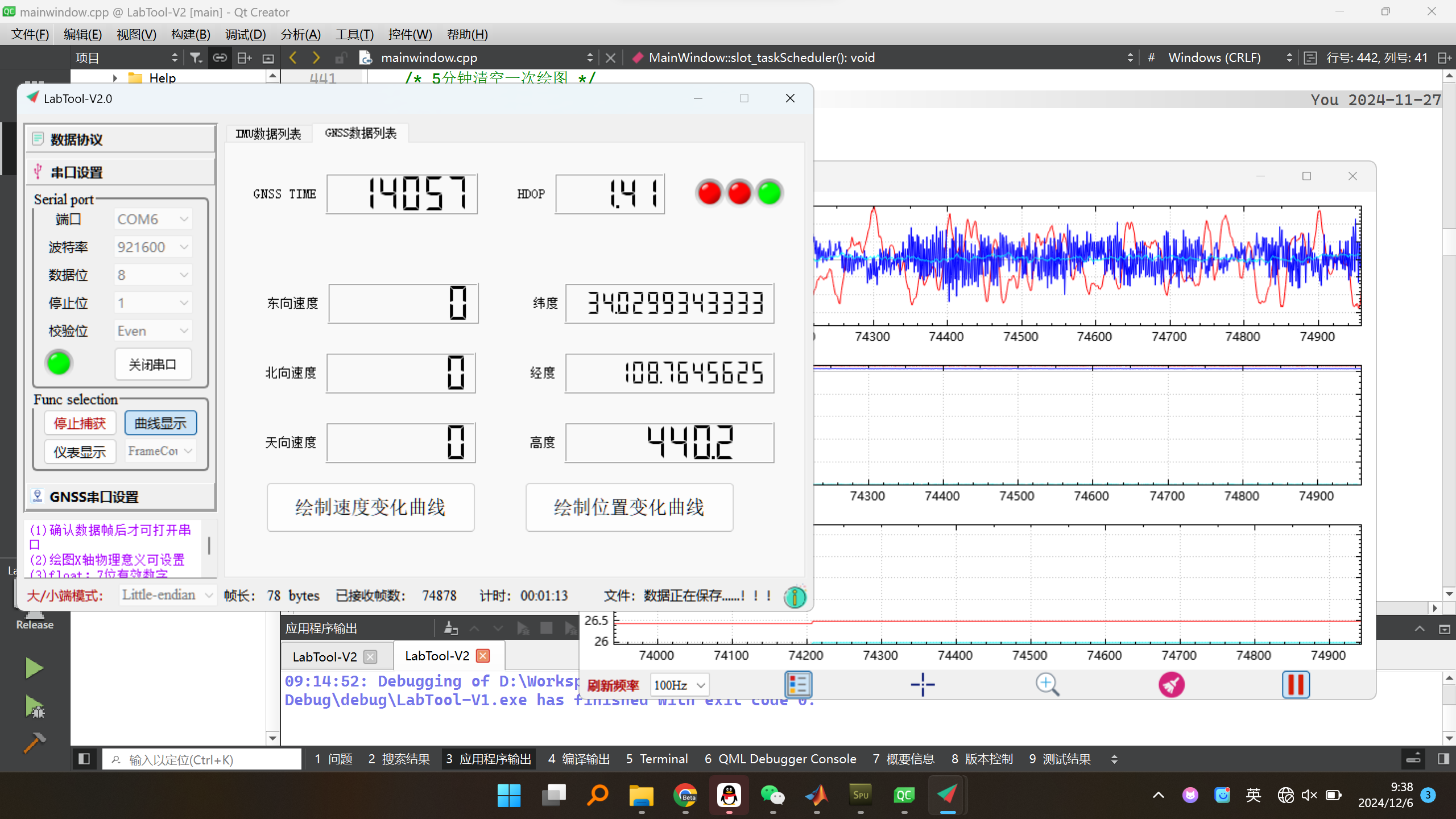
Task: Run the project with green play icon
Action: (x=34, y=668)
